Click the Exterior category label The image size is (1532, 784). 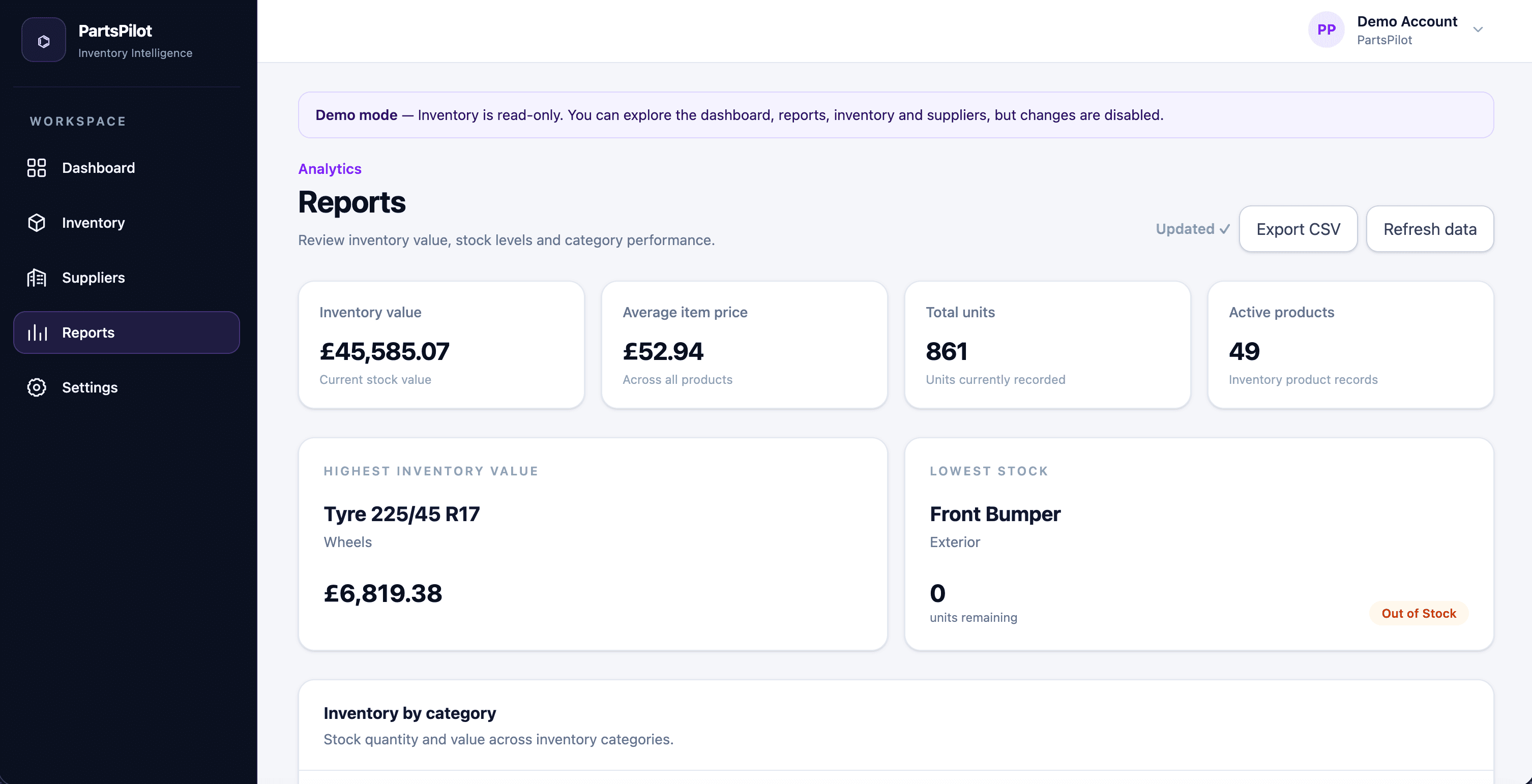pyautogui.click(x=955, y=542)
